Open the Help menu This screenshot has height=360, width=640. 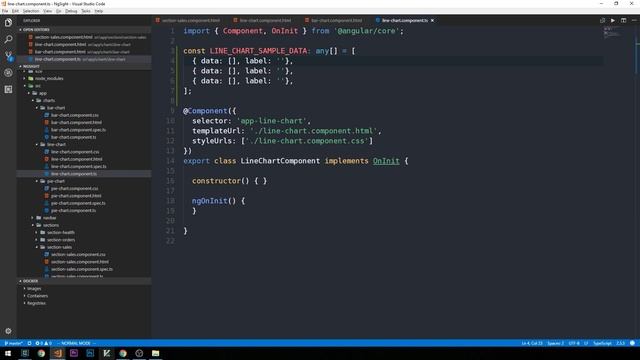[99, 11]
